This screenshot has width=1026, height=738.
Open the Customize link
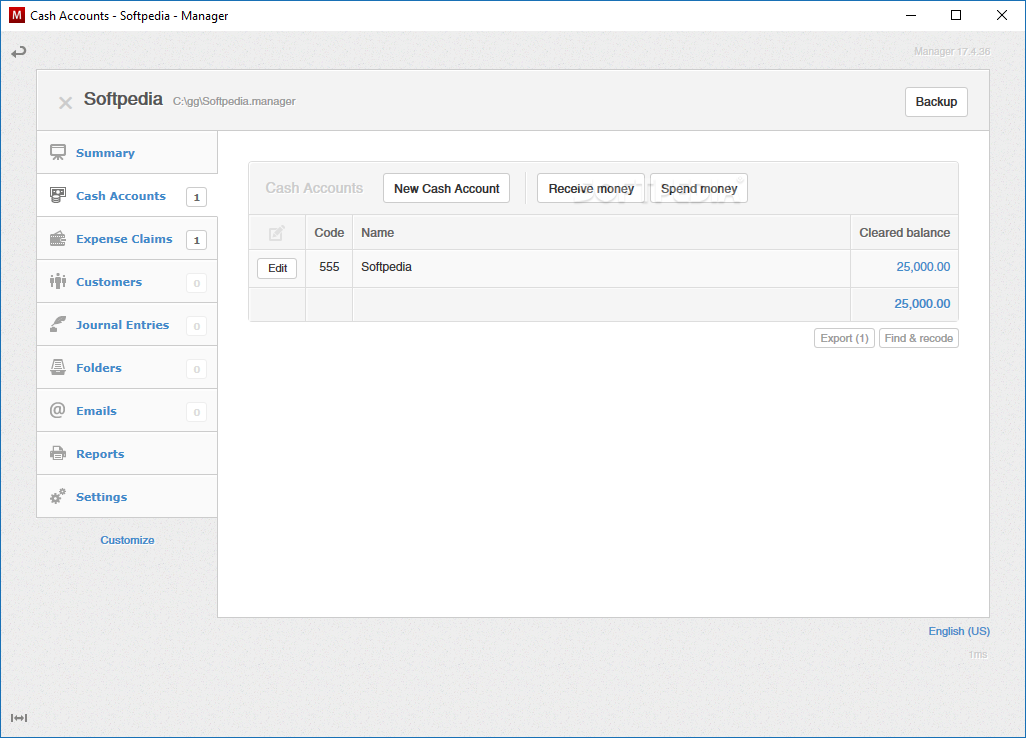[x=127, y=540]
